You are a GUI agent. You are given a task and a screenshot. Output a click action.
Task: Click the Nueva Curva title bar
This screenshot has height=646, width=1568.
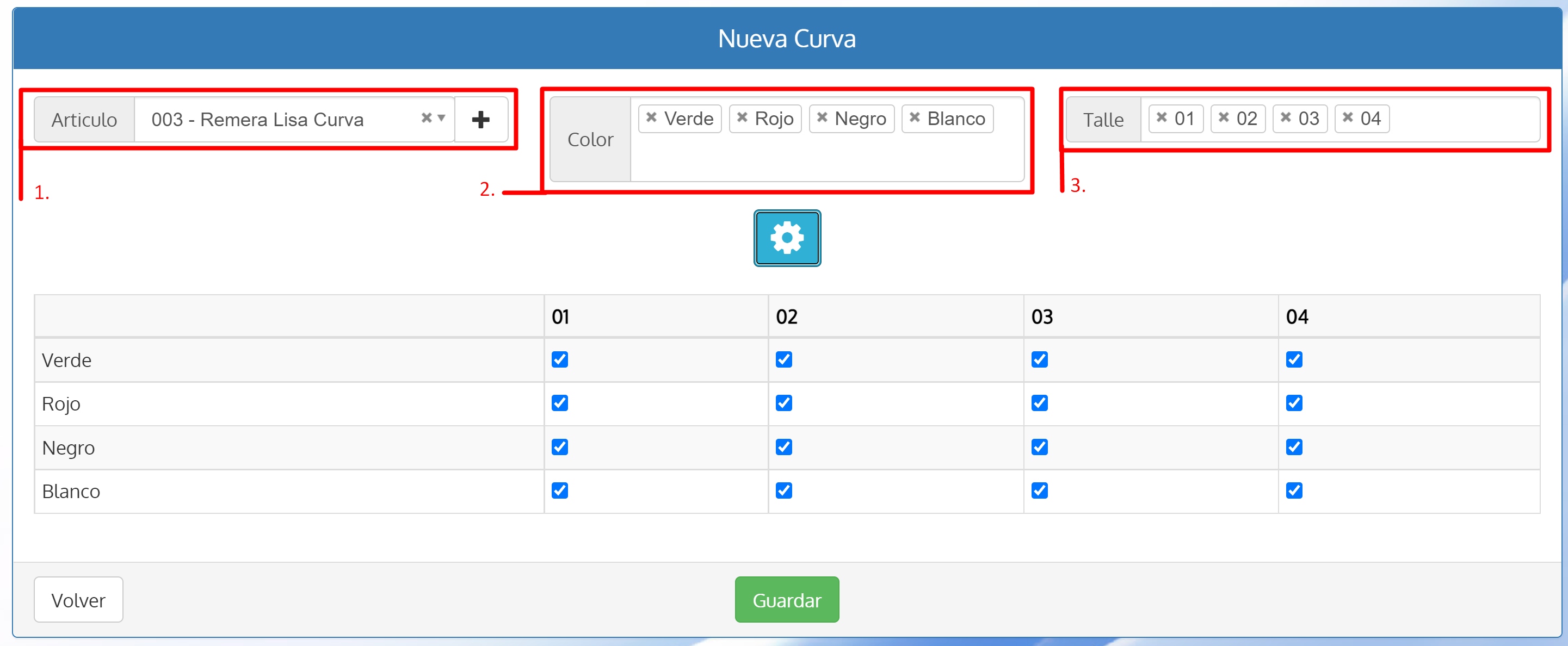point(786,38)
